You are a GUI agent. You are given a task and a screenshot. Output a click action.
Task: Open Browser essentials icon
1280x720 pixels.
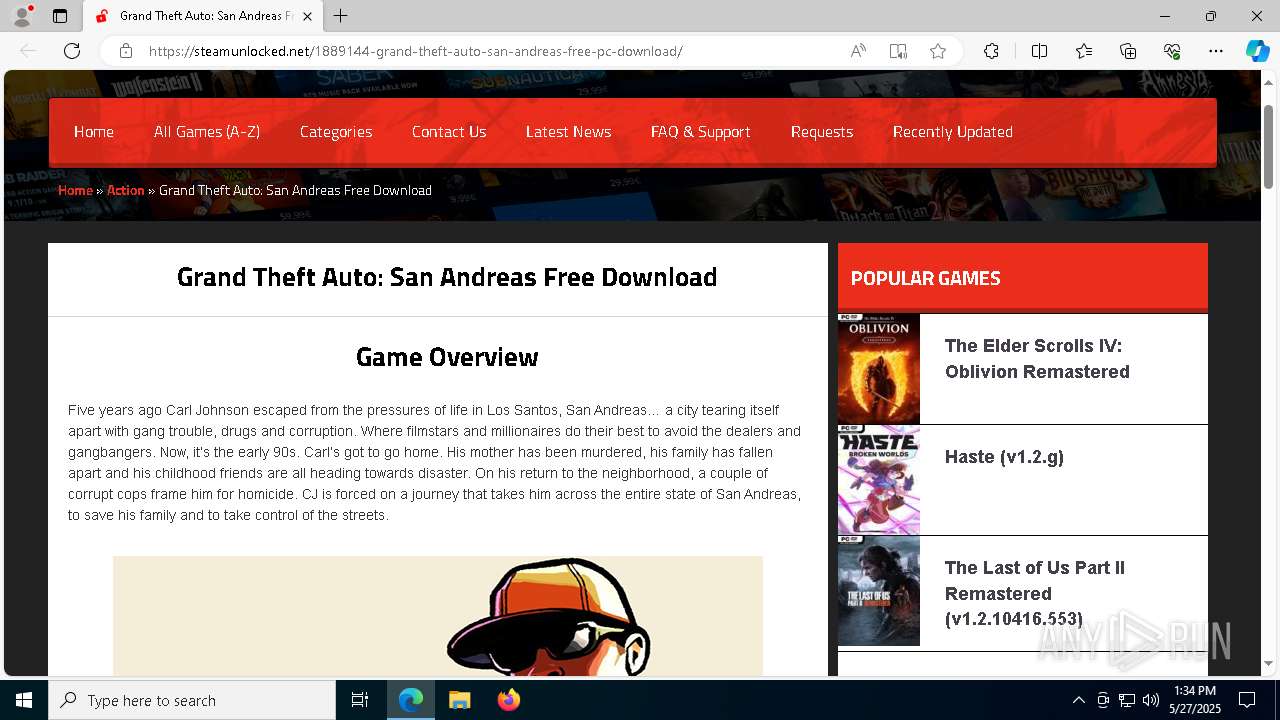point(1172,51)
